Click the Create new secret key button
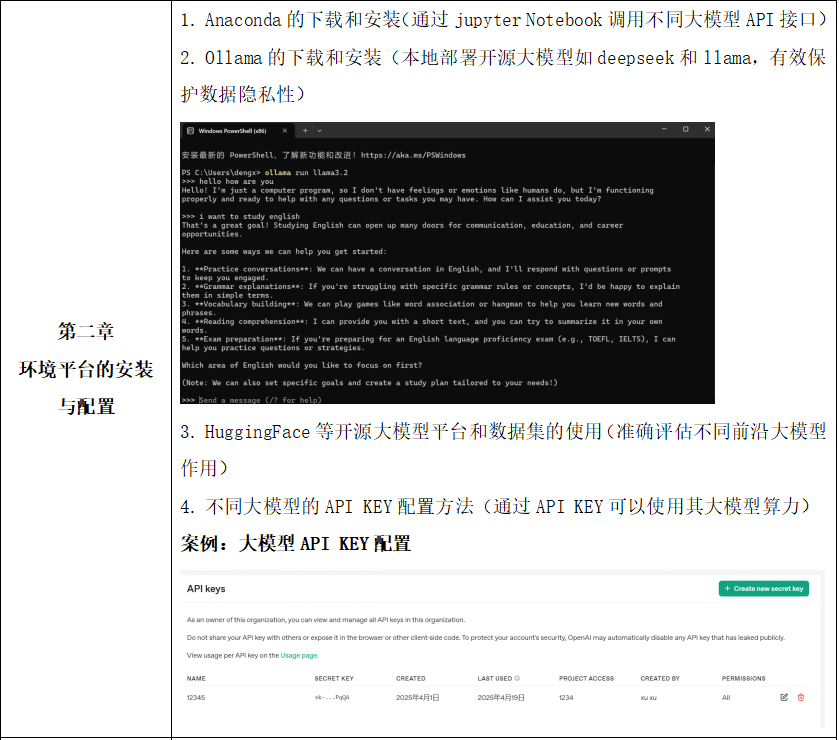The image size is (839, 740). pyautogui.click(x=764, y=589)
